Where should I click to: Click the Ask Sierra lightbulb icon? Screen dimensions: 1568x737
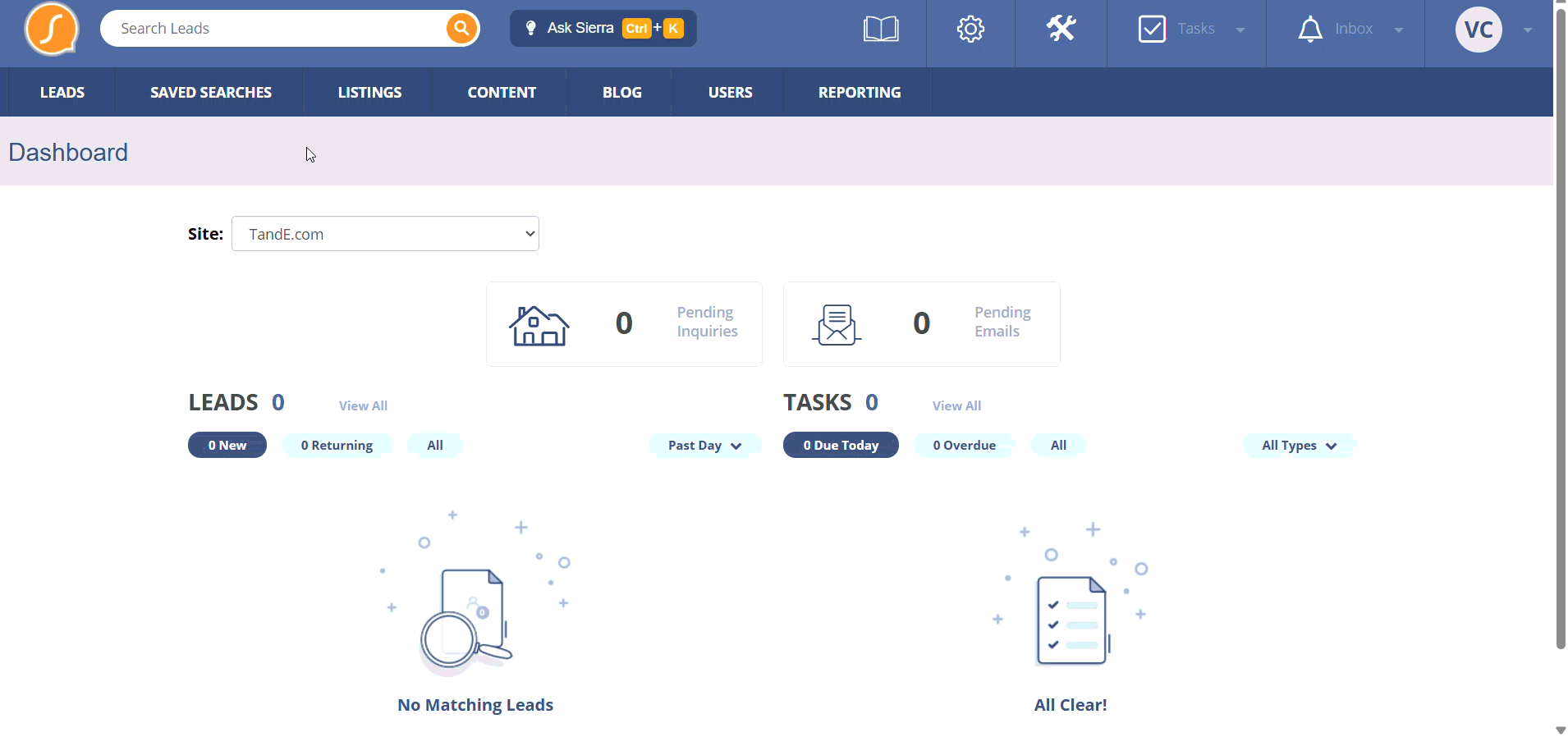(x=531, y=28)
